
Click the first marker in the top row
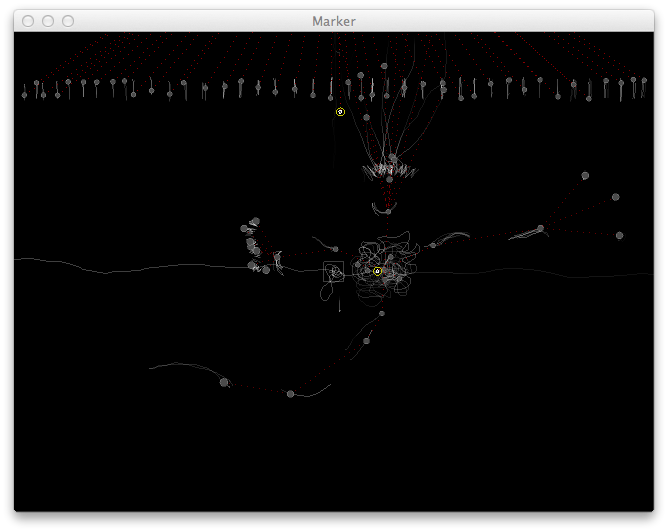[x=24, y=95]
